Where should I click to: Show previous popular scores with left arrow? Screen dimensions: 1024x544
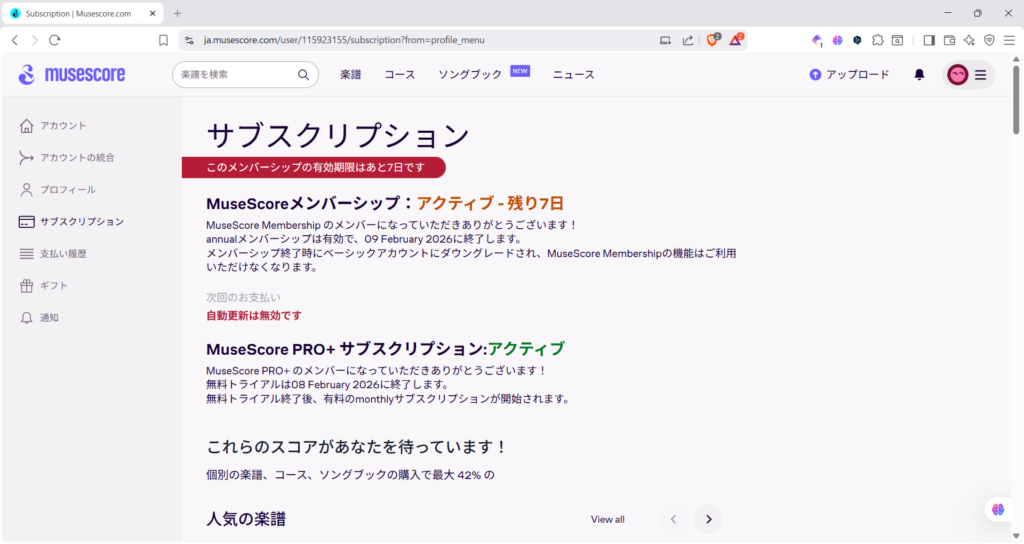673,520
